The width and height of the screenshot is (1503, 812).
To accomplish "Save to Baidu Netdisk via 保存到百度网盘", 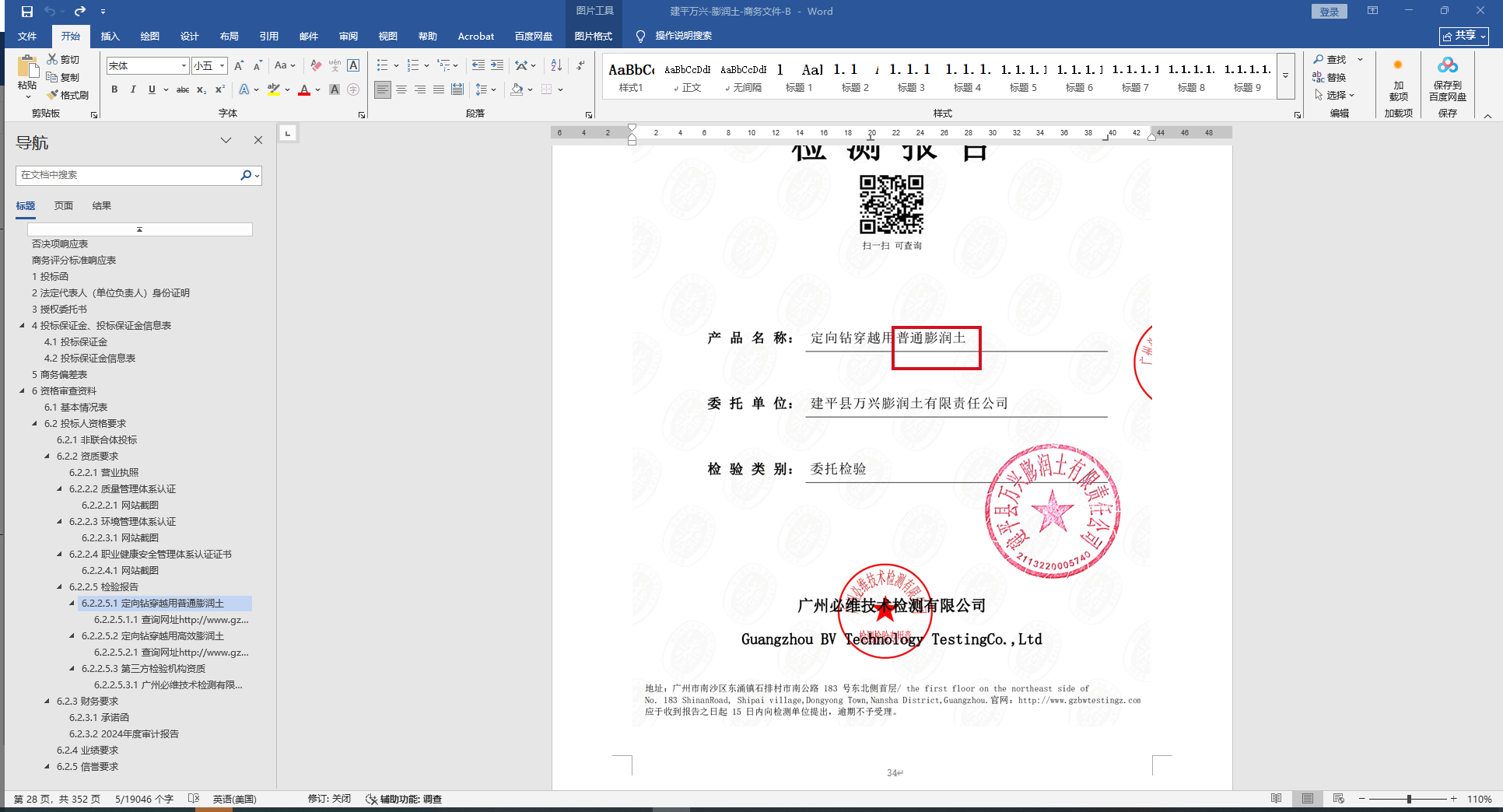I will [x=1447, y=80].
